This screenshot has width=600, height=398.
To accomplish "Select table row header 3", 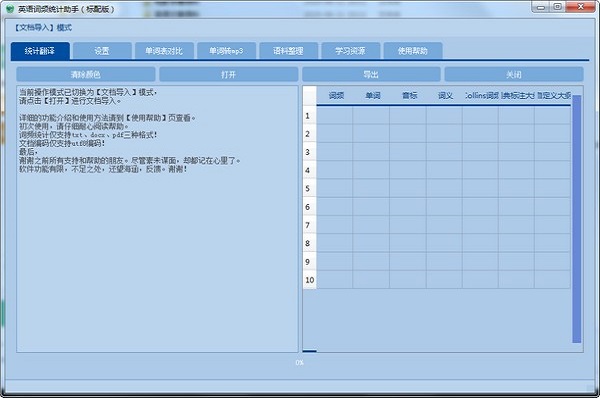I will (310, 152).
